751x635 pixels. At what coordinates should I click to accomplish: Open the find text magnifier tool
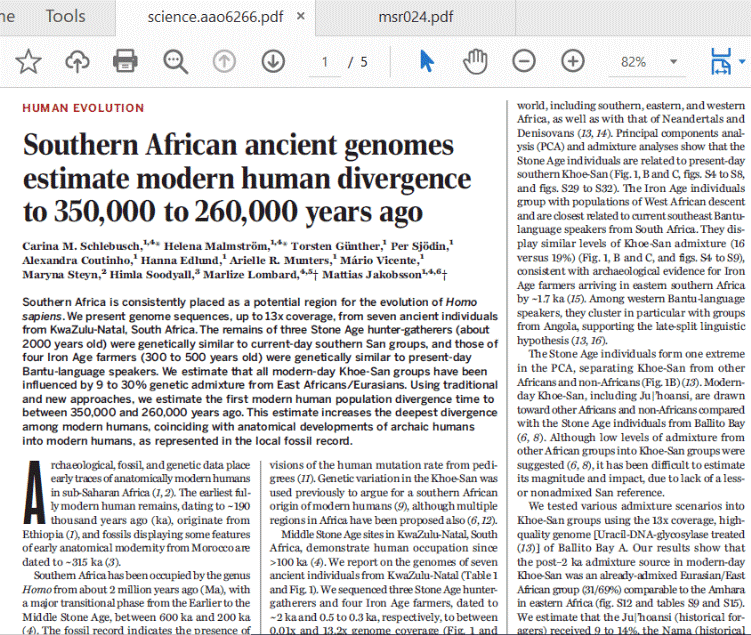[175, 61]
